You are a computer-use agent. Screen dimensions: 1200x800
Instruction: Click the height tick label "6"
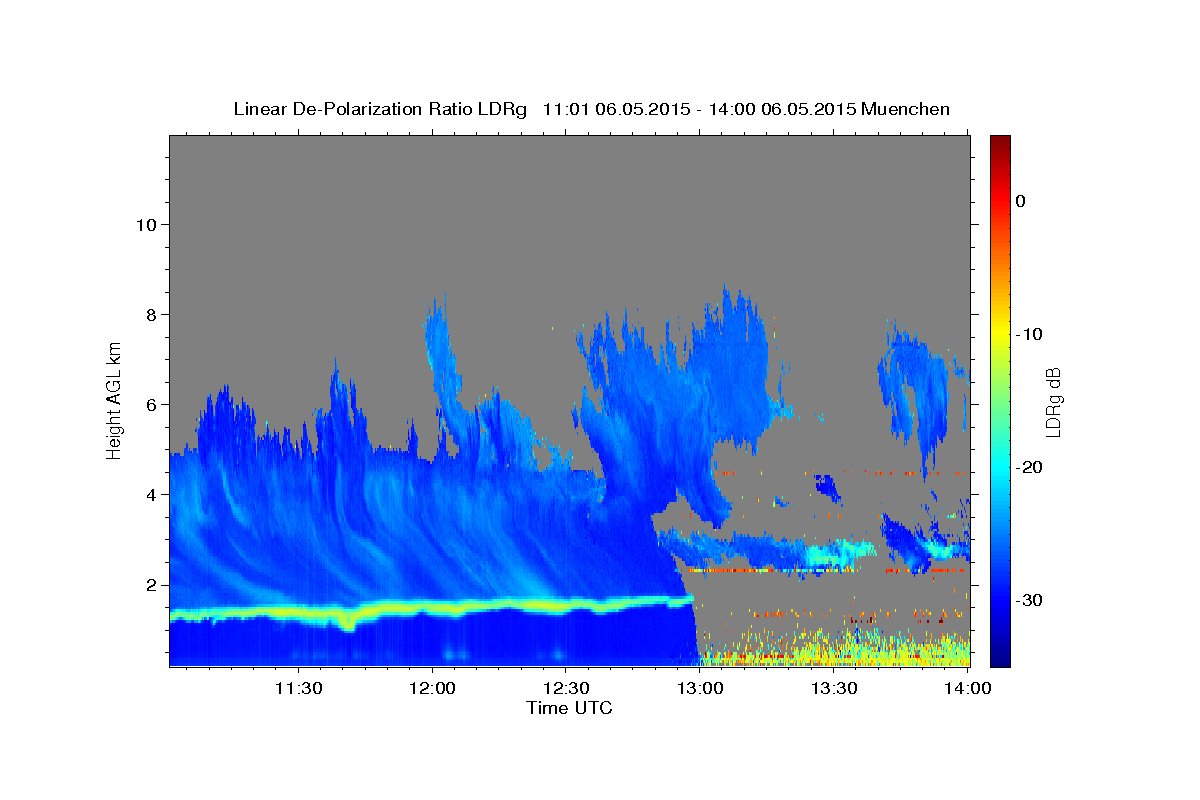pos(152,405)
